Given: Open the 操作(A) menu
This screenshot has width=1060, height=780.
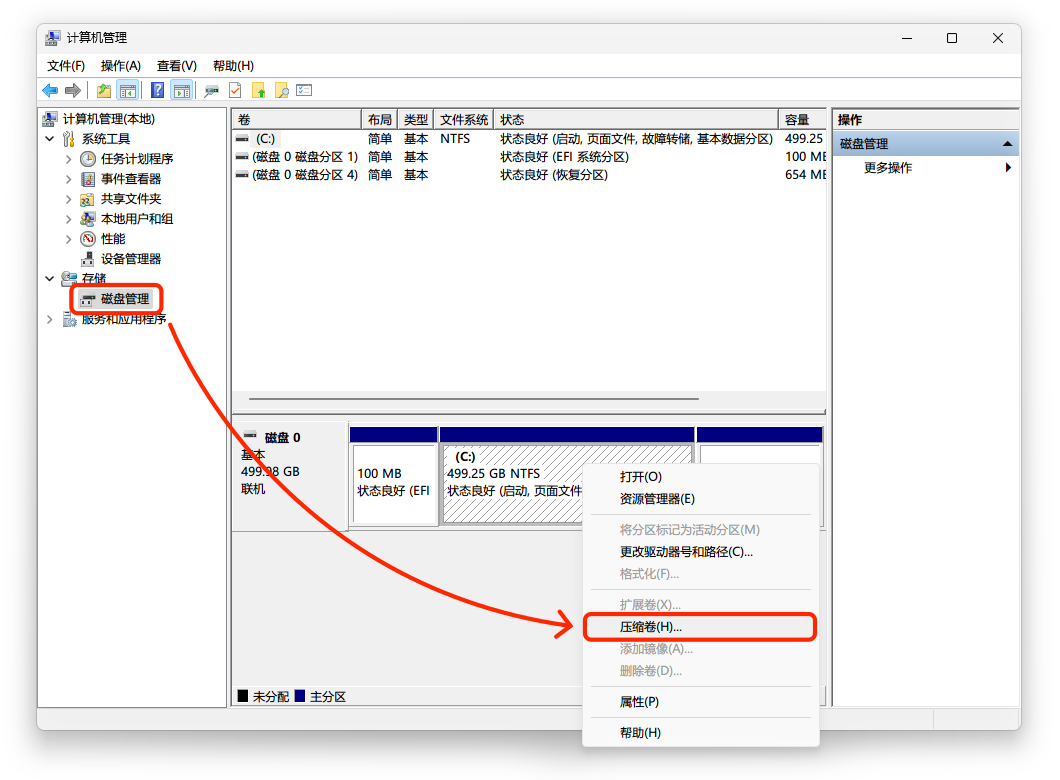Looking at the screenshot, I should pyautogui.click(x=121, y=65).
